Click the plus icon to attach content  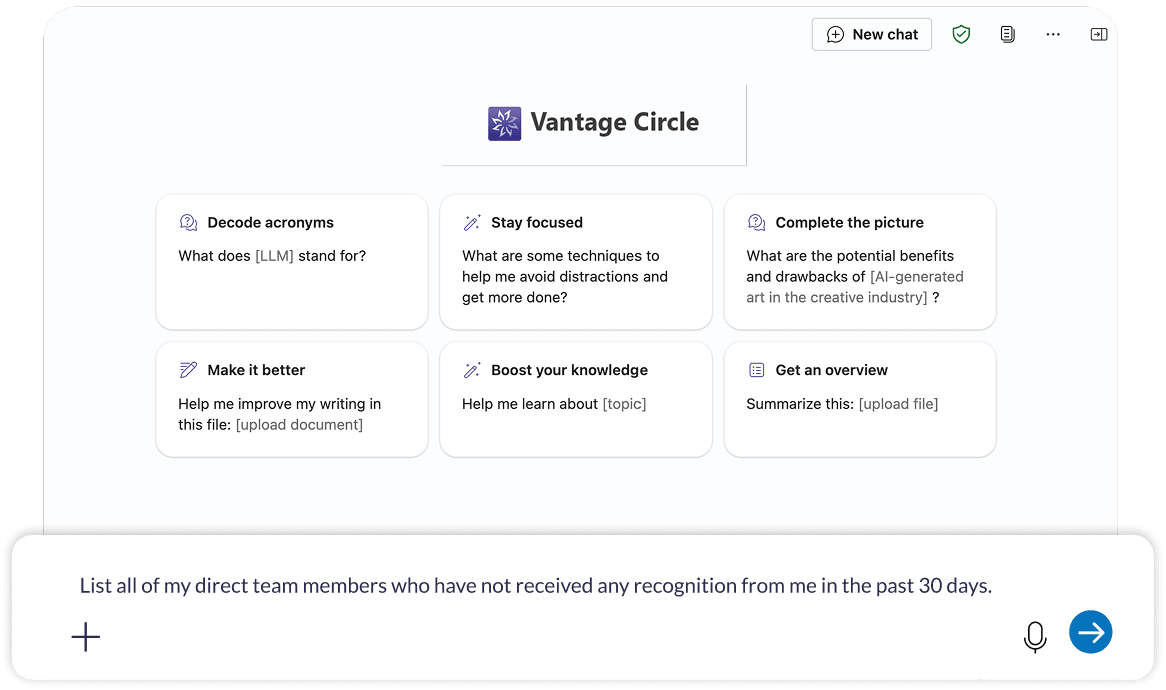coord(86,636)
